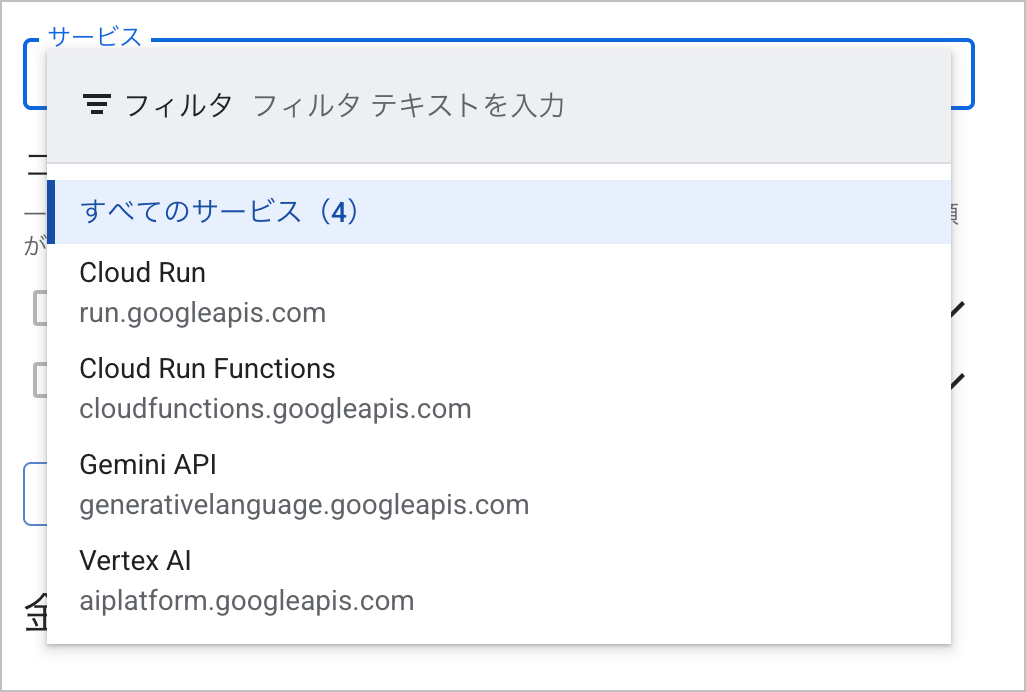Click generativelanguage.googleapis.com text

304,505
